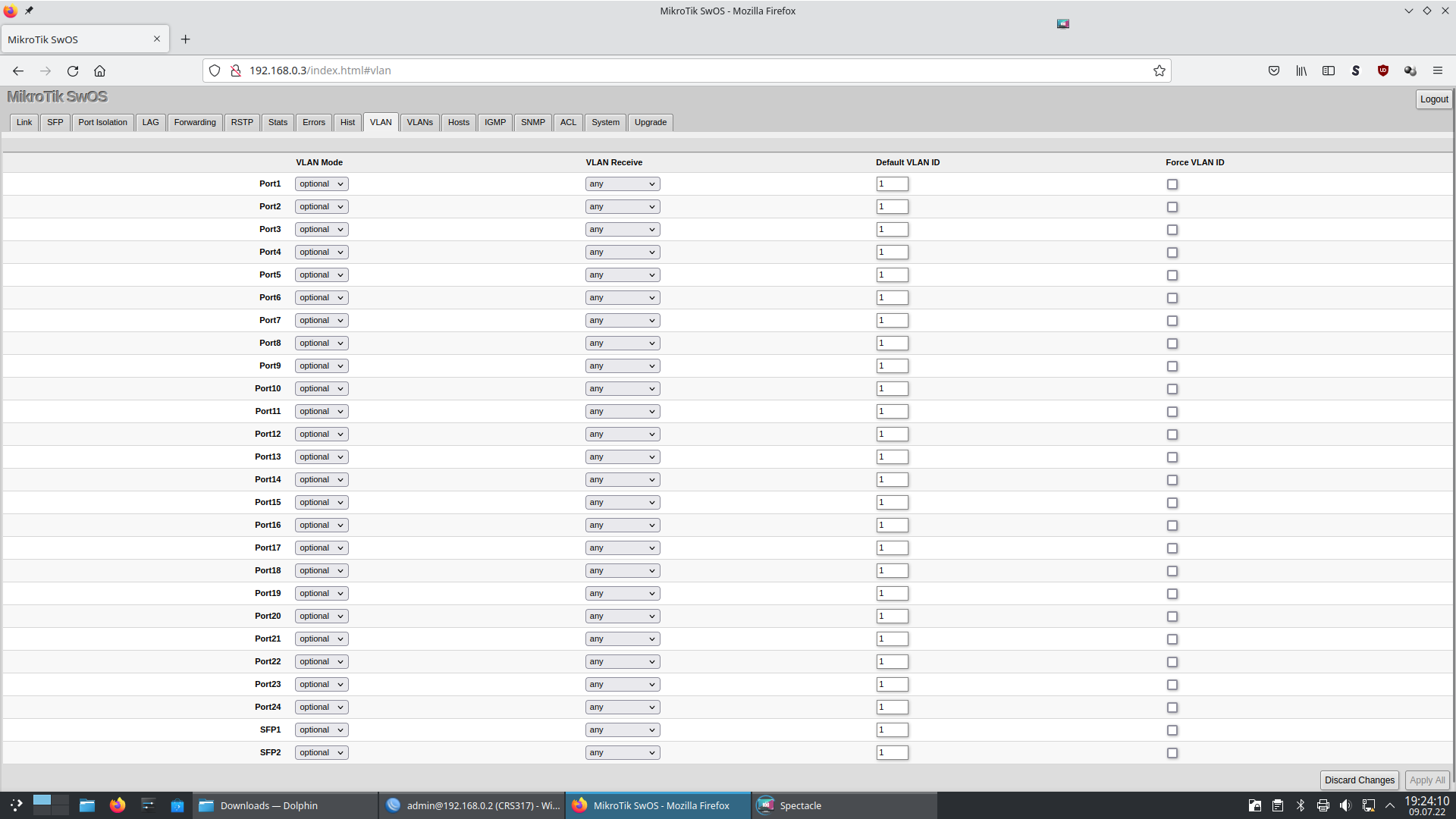The image size is (1456, 819).
Task: Click the Save to Pocket icon
Action: click(1274, 71)
